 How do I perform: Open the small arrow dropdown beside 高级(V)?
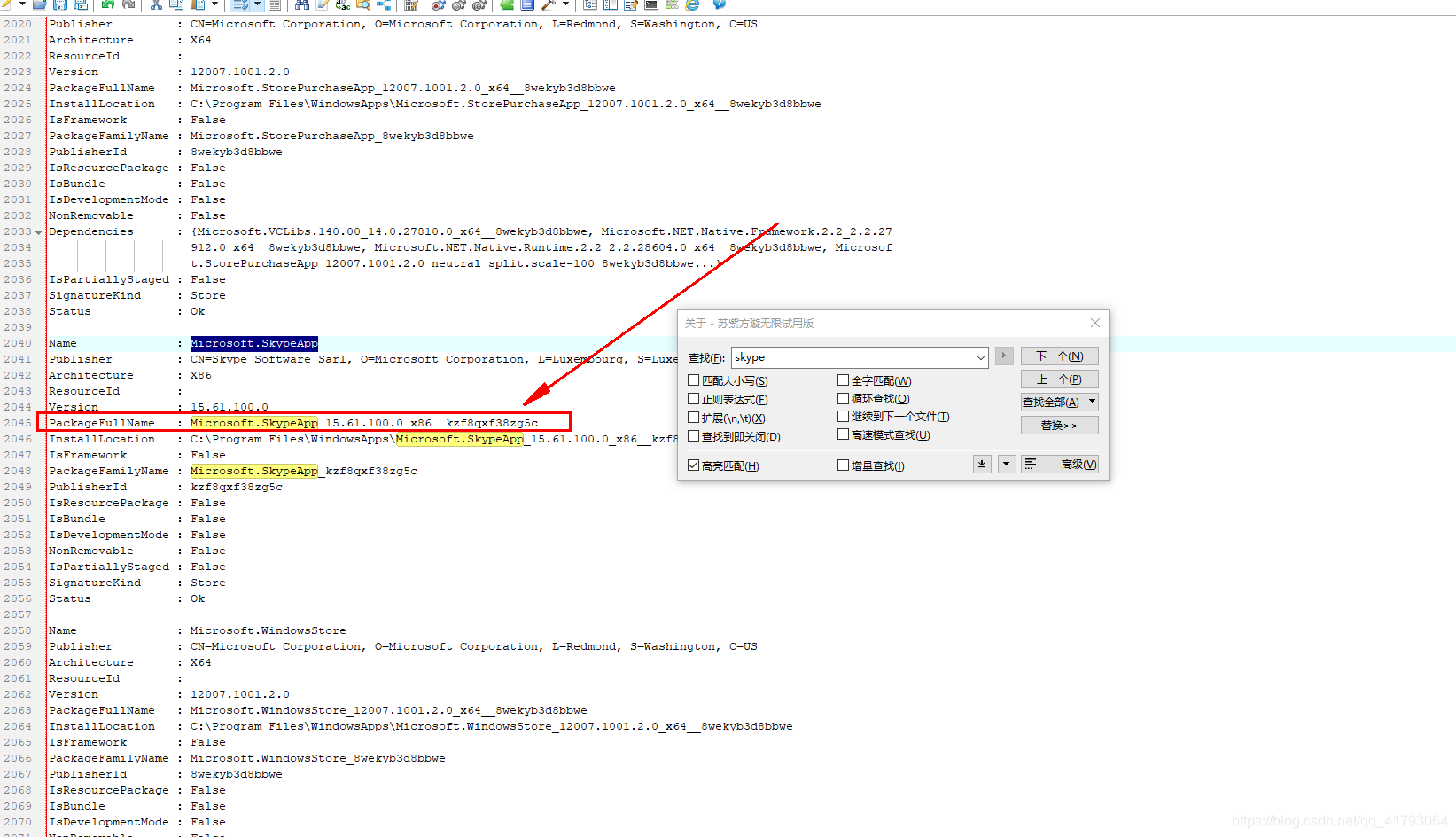[1007, 464]
